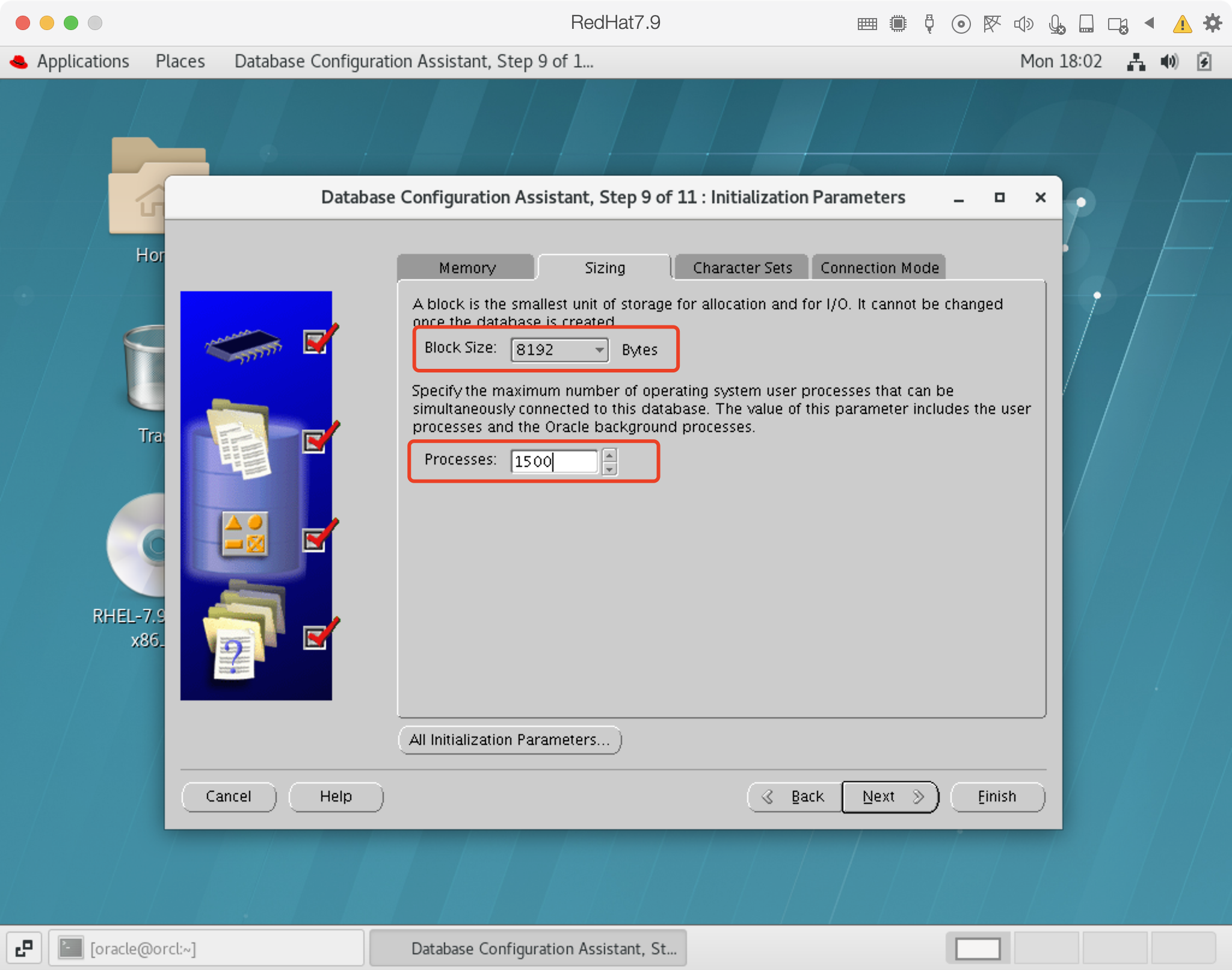This screenshot has height=970, width=1232.
Task: Decrease Processes value with down arrow
Action: coord(609,469)
